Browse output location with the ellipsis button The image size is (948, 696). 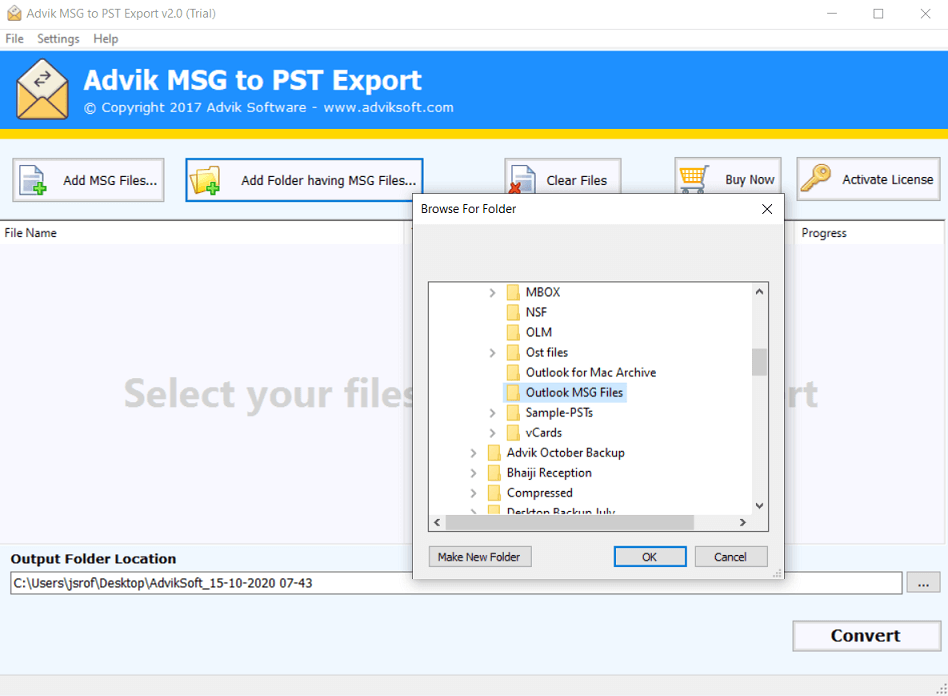pos(923,583)
